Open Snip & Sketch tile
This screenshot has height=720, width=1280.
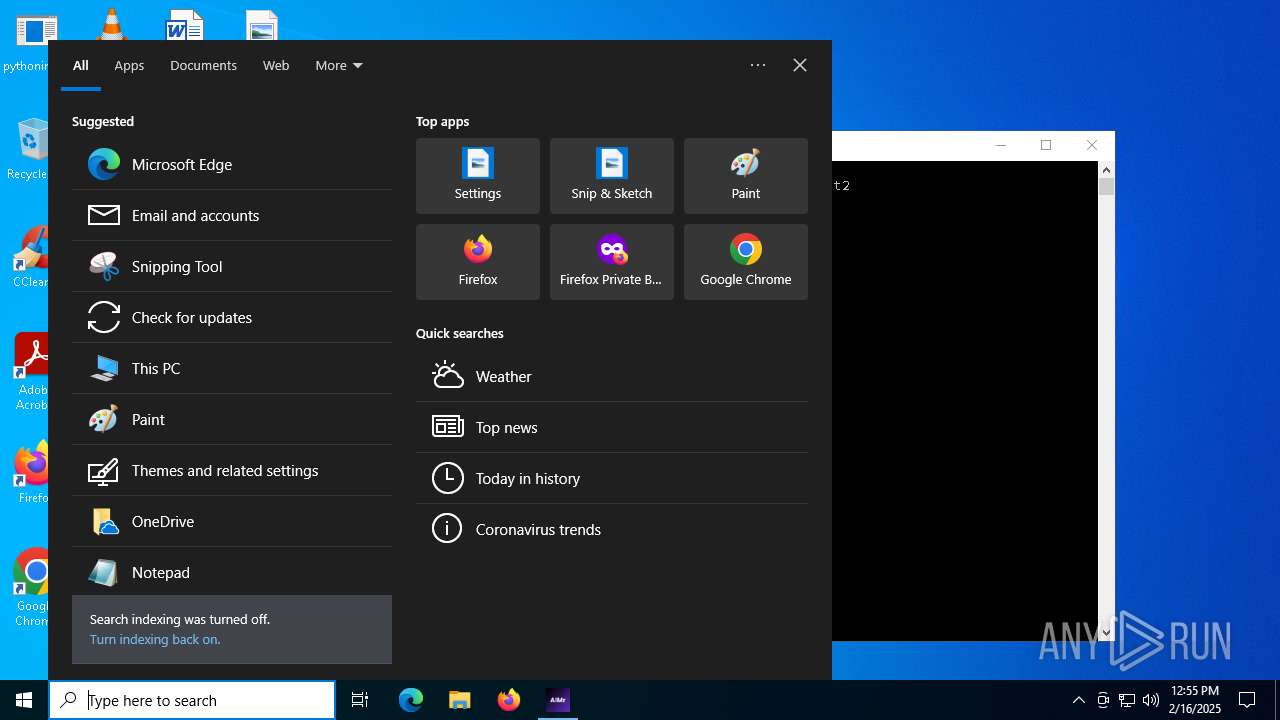(x=612, y=176)
